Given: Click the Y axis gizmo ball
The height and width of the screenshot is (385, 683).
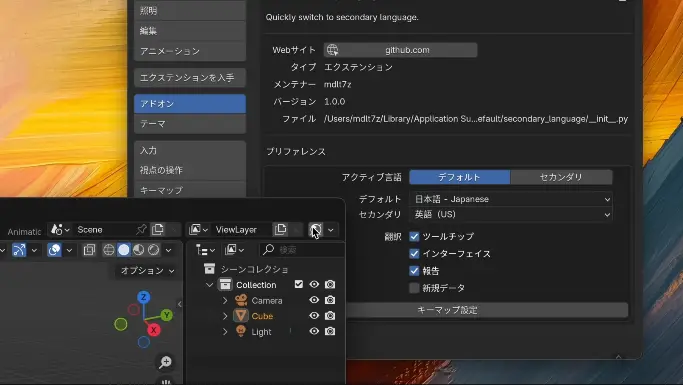Looking at the screenshot, I should click(166, 315).
